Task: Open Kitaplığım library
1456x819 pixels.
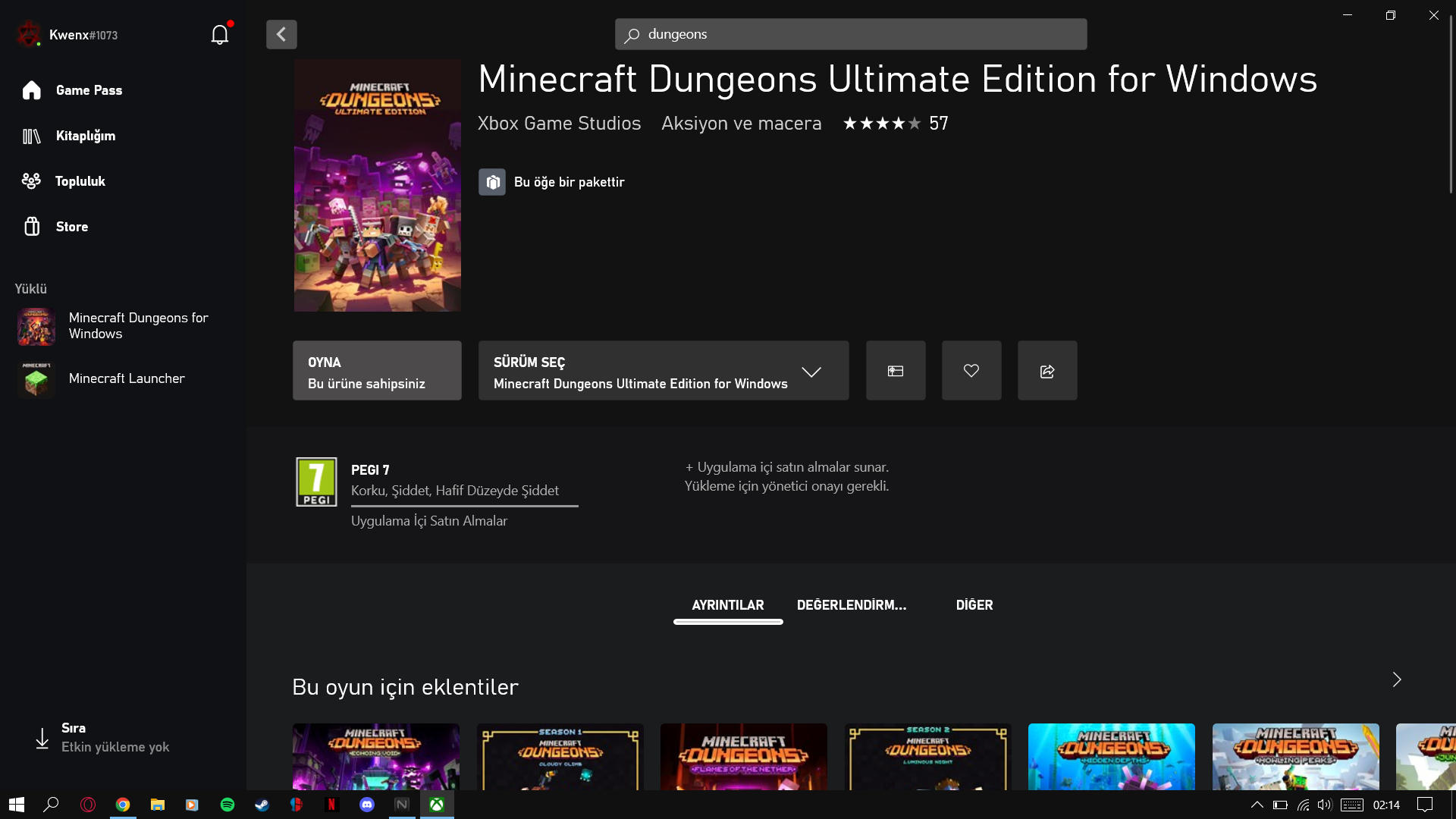Action: coord(85,136)
